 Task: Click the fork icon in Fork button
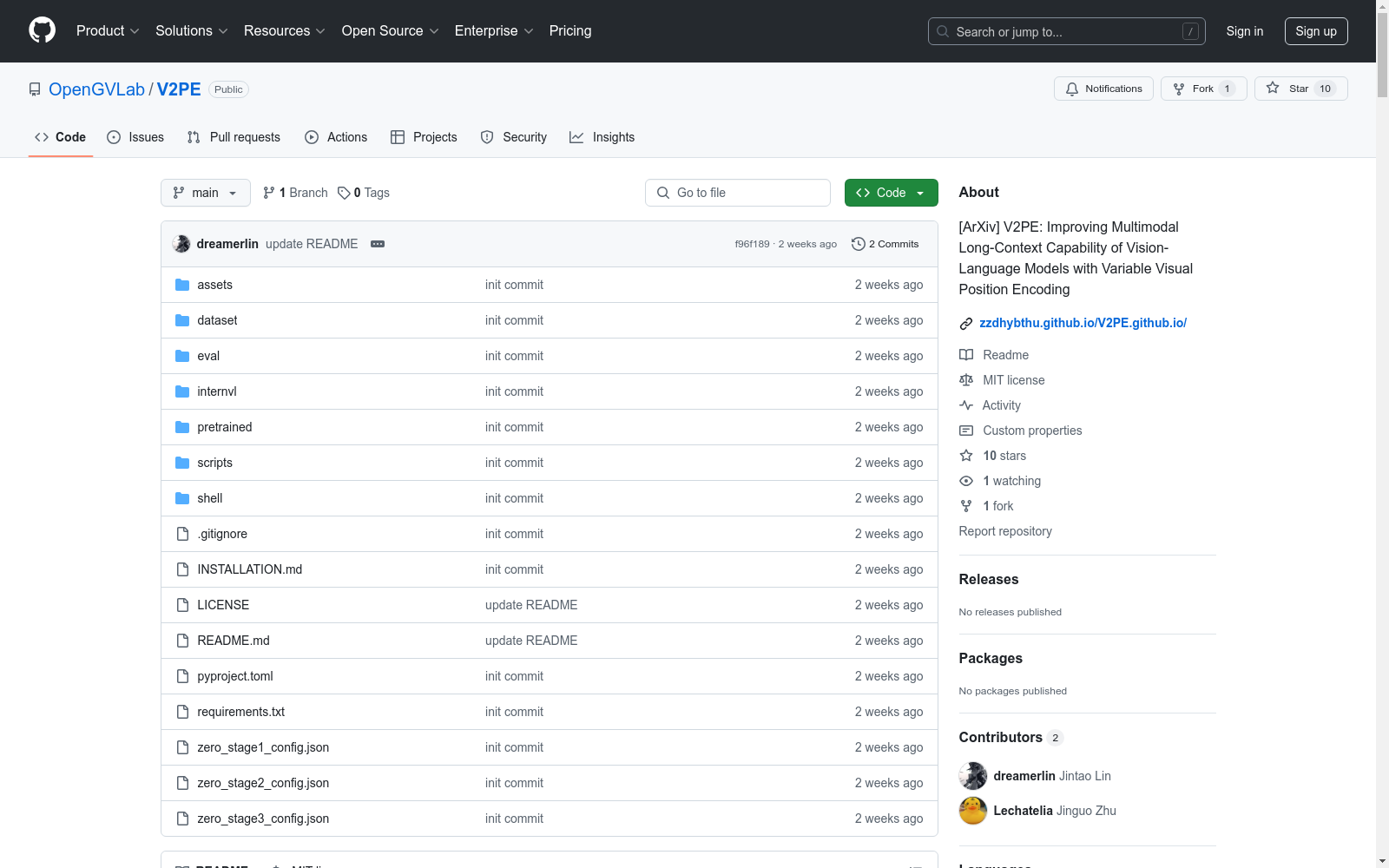[1179, 89]
